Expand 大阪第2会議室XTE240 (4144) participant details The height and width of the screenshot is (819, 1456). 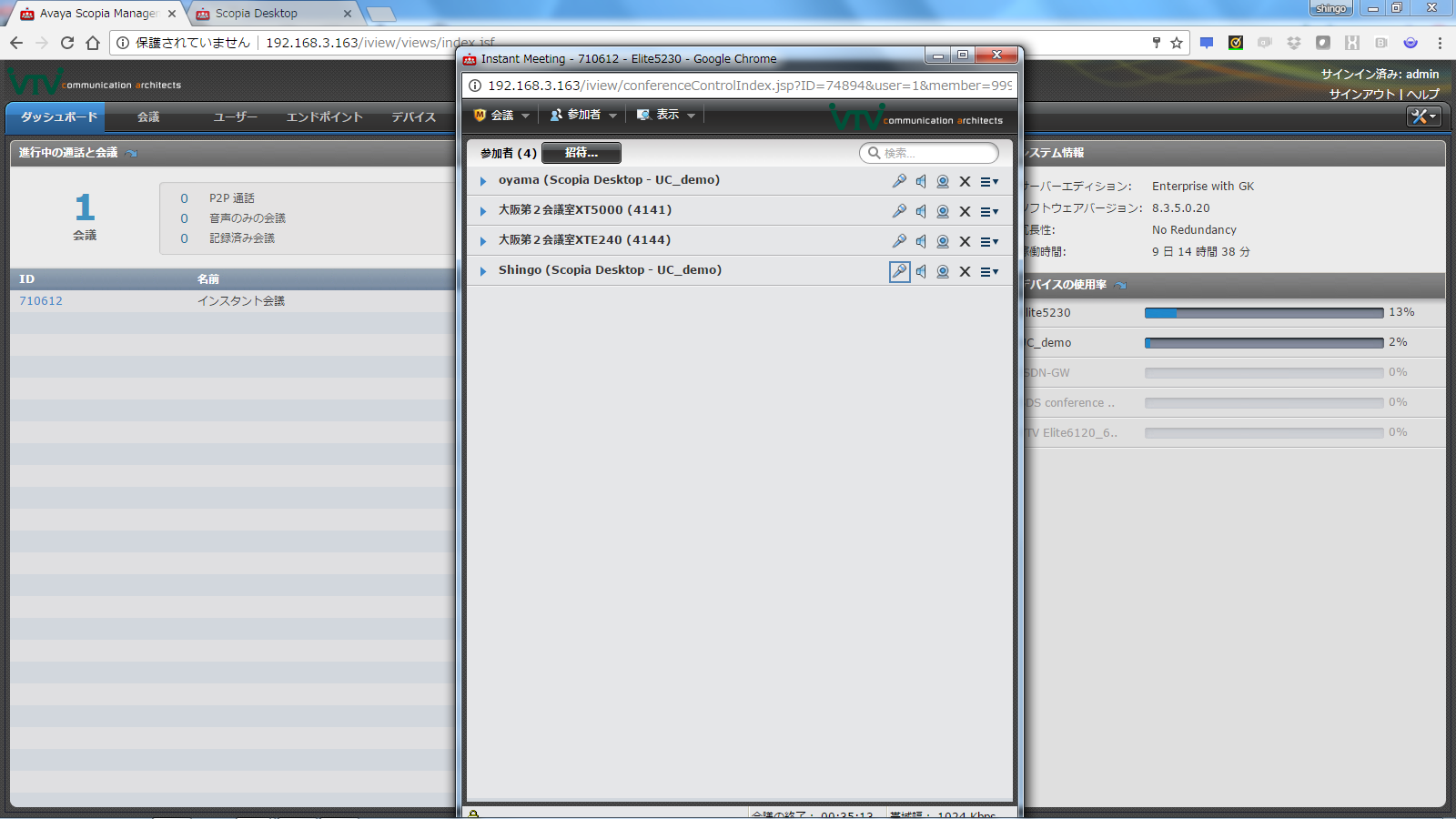483,241
